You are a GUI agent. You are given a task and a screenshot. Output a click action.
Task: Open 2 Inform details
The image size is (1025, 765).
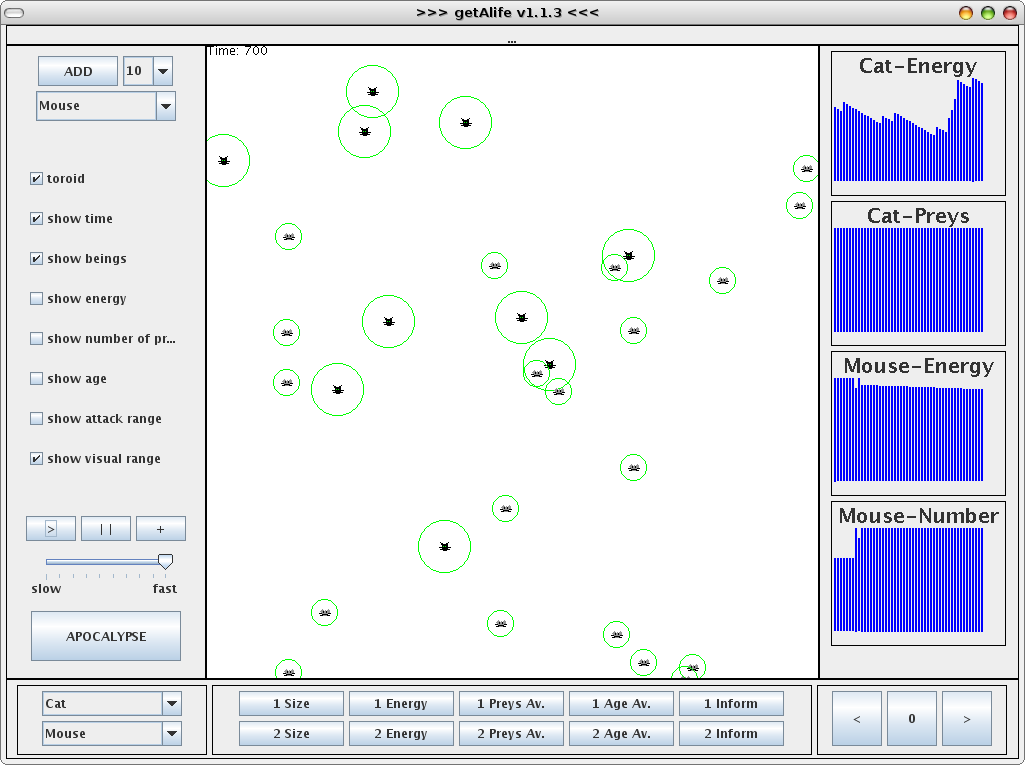tap(731, 734)
